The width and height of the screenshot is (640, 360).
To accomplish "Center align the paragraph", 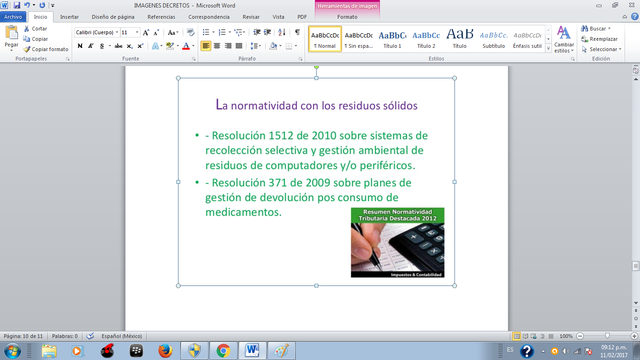I will [217, 46].
